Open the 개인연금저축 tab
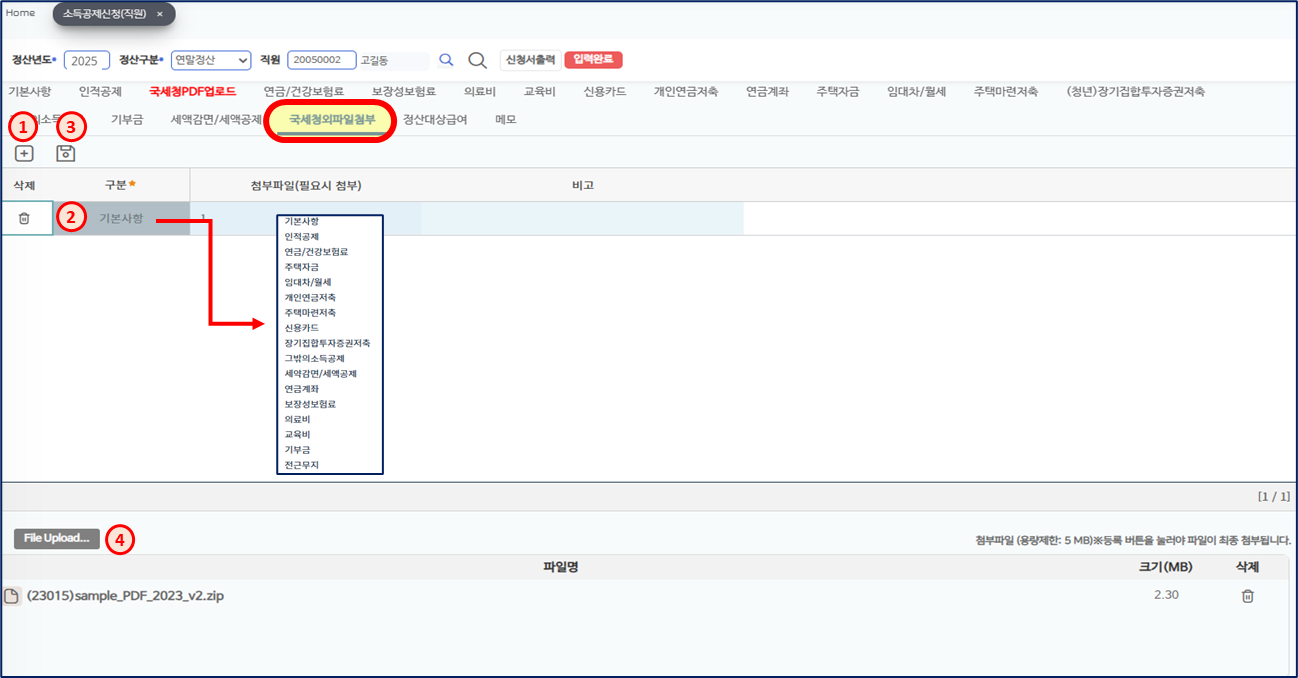1298x678 pixels. coord(686,91)
